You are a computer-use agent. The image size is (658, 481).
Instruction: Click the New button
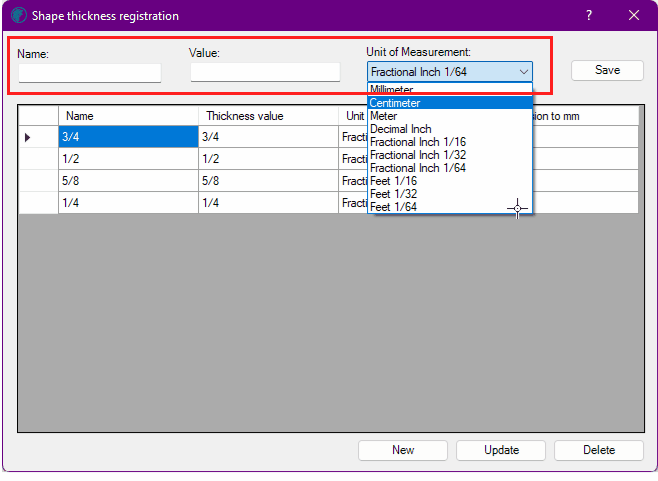coord(403,450)
